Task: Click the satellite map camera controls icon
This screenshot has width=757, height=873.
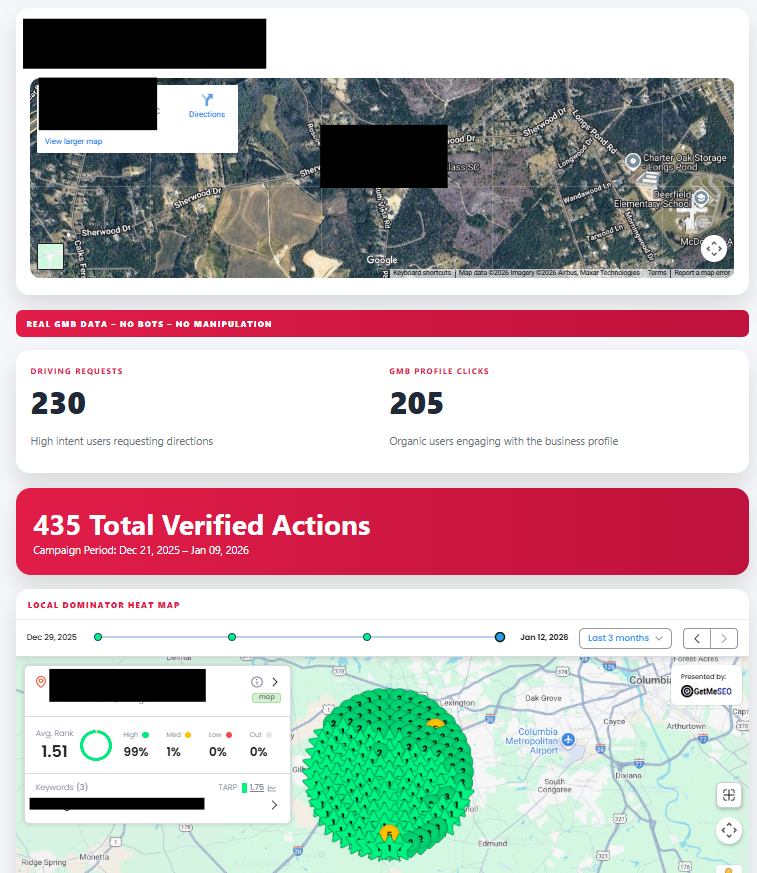Action: click(x=713, y=248)
